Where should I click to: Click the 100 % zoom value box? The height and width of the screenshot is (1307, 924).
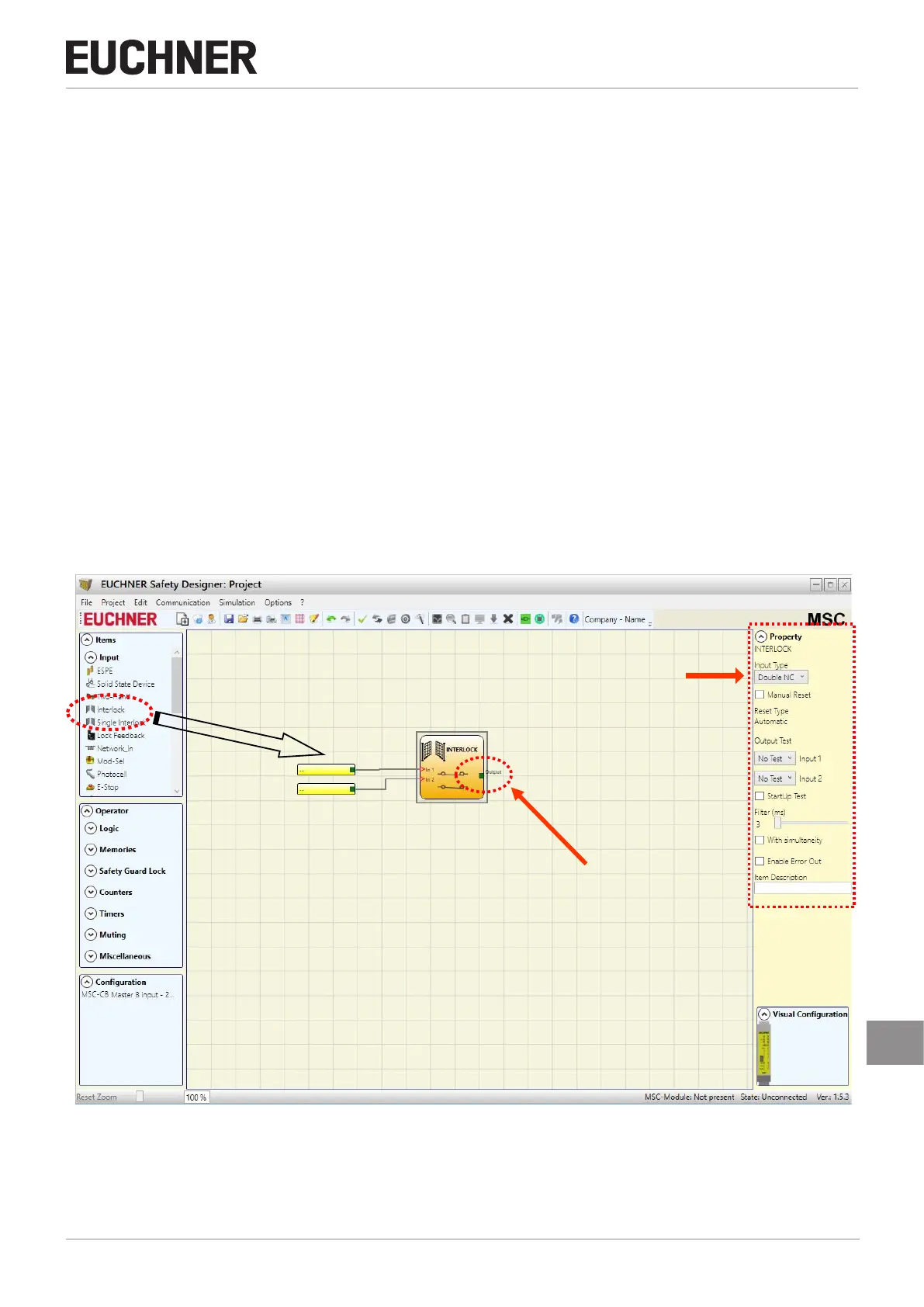click(x=196, y=1097)
